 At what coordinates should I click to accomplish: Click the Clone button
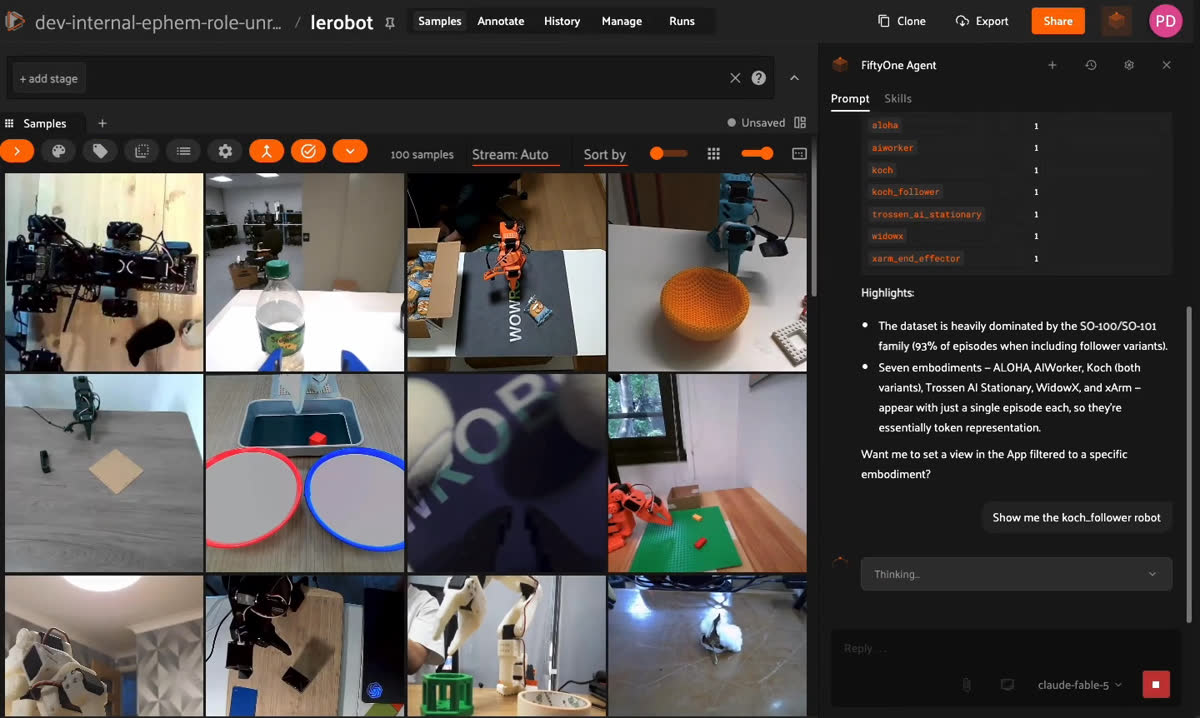tap(902, 21)
